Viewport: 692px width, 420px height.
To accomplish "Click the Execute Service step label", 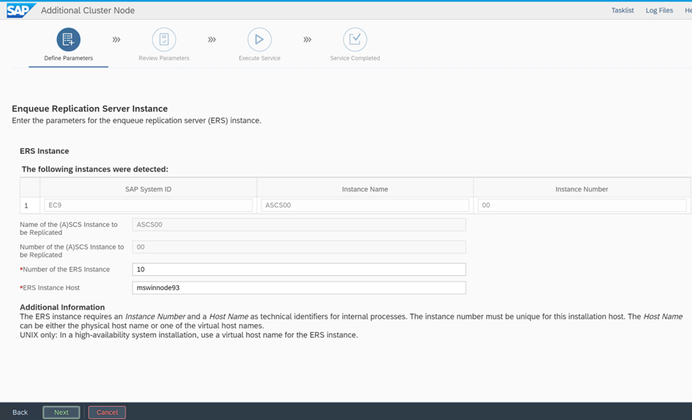I will pyautogui.click(x=260, y=58).
